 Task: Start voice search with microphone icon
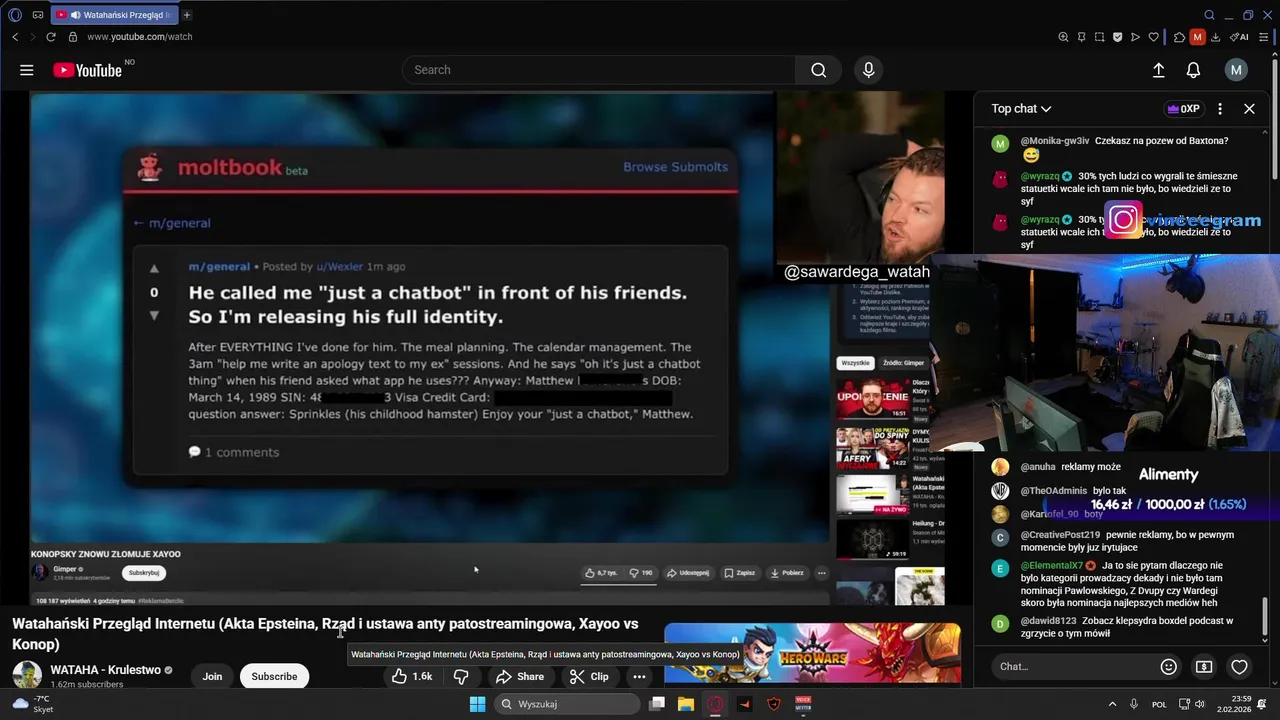(868, 70)
